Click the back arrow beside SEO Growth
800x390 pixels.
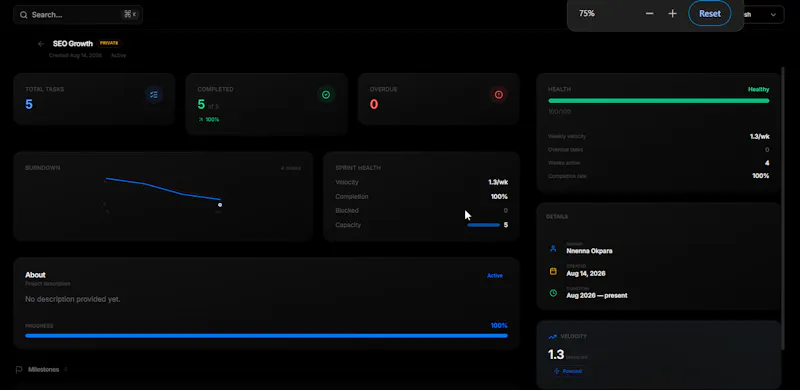(41, 44)
